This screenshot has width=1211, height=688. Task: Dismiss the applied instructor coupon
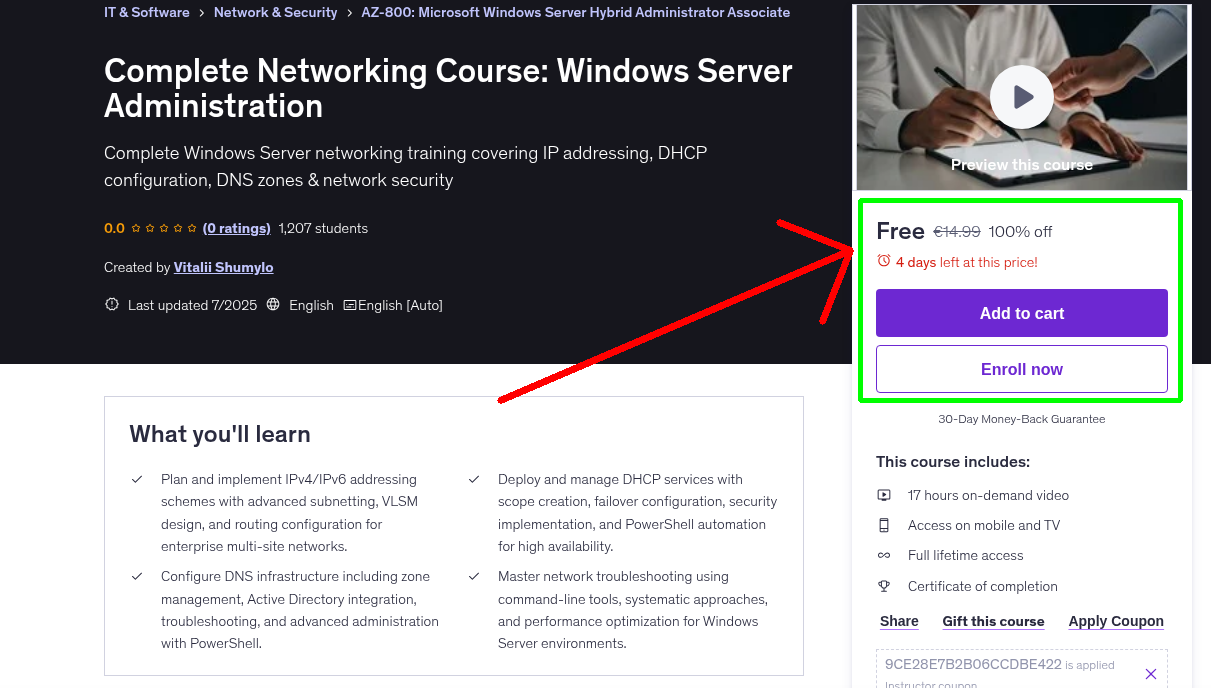click(1151, 672)
